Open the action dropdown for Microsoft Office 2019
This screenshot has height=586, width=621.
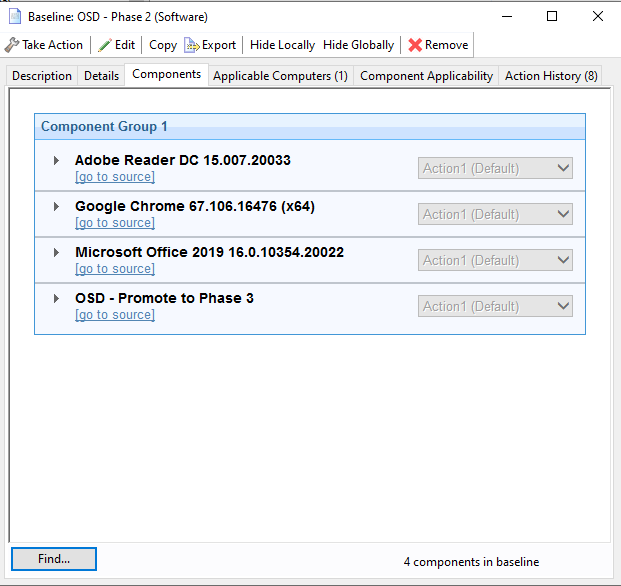pyautogui.click(x=495, y=260)
